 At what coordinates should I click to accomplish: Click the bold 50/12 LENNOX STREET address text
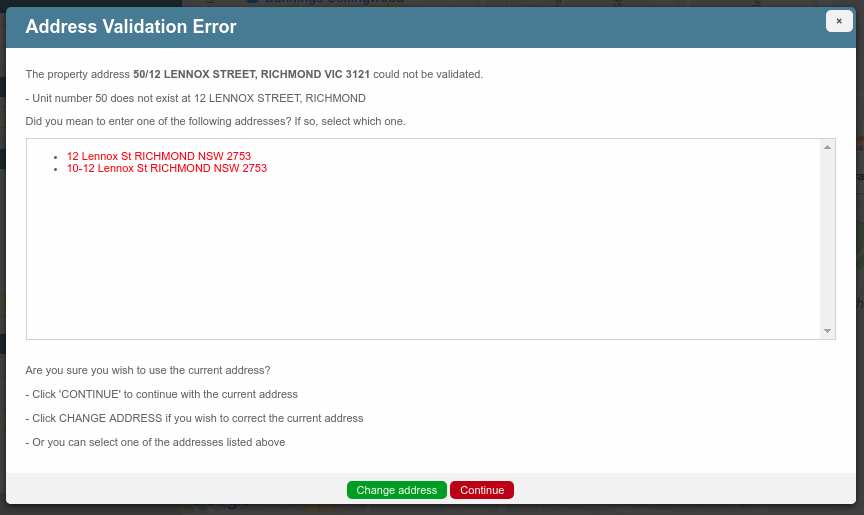pos(251,74)
